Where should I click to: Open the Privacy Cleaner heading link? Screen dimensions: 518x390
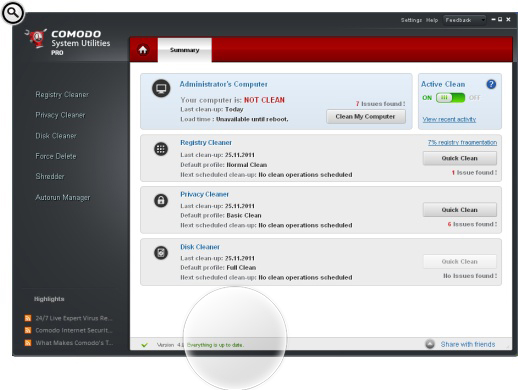pos(204,194)
